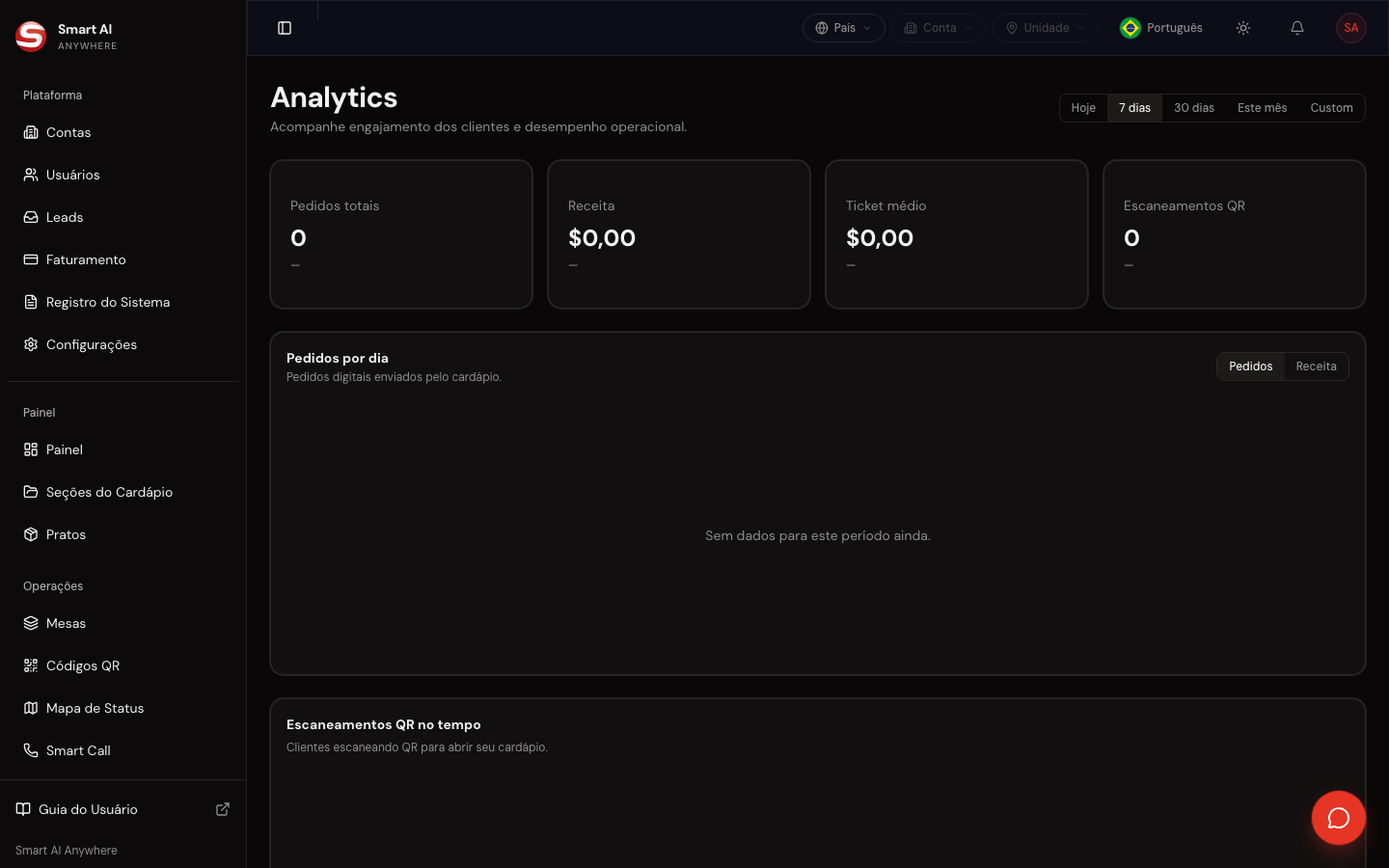The image size is (1389, 868).
Task: Go to Painel page
Action: coord(123,449)
